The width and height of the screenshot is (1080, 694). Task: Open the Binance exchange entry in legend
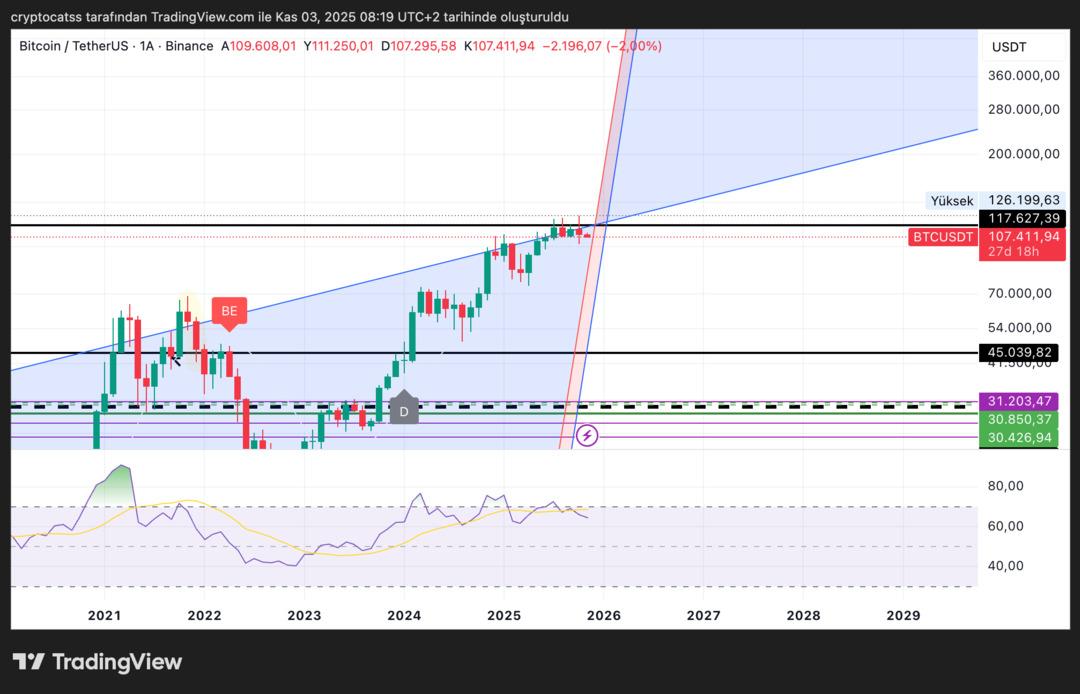click(x=188, y=46)
